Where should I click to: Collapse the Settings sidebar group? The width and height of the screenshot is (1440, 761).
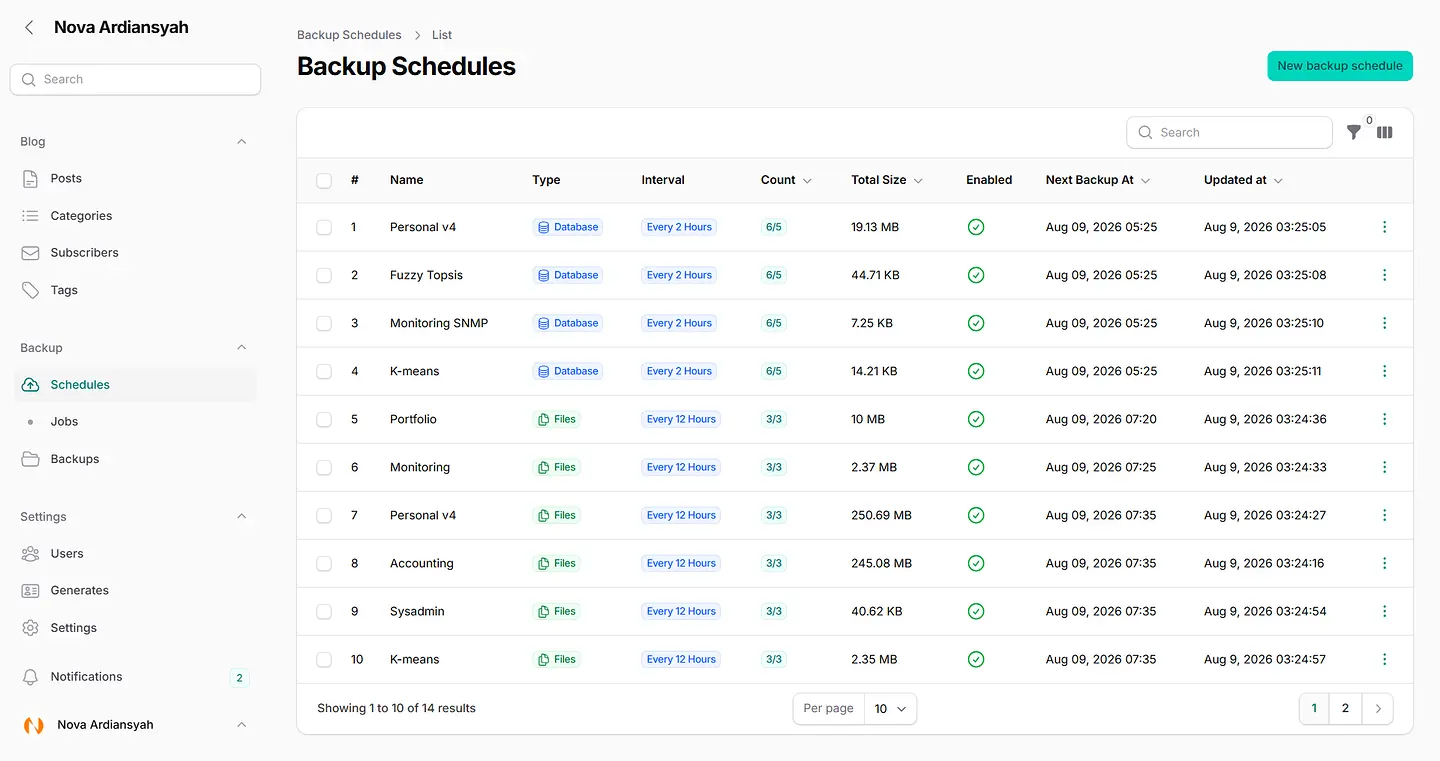pos(241,517)
